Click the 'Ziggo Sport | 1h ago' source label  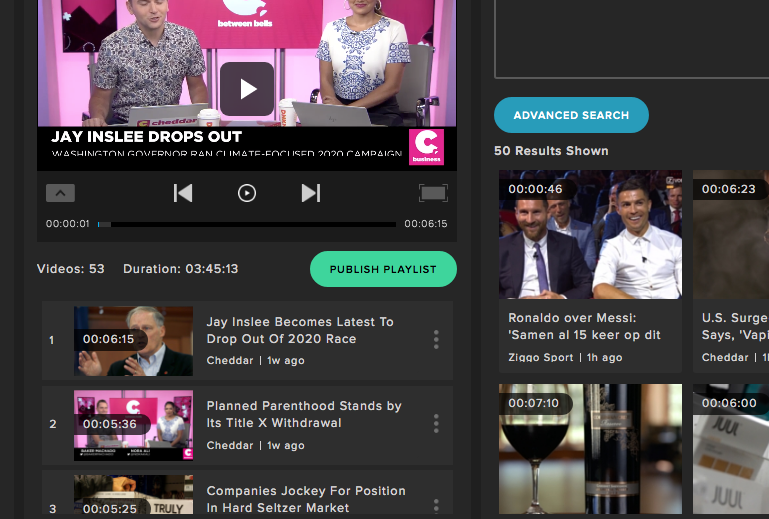[565, 358]
